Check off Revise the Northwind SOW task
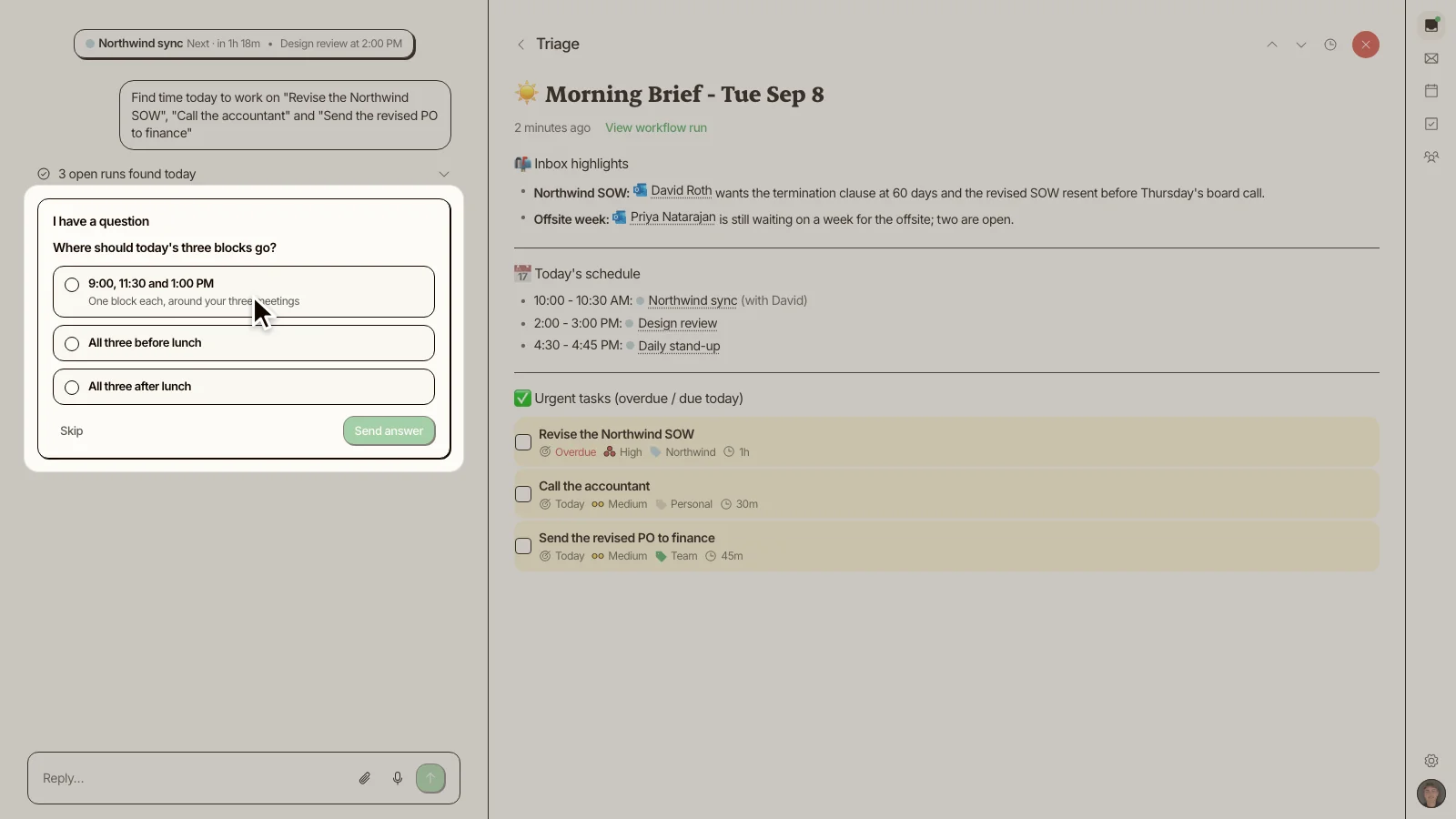Viewport: 1456px width, 819px height. 523,442
